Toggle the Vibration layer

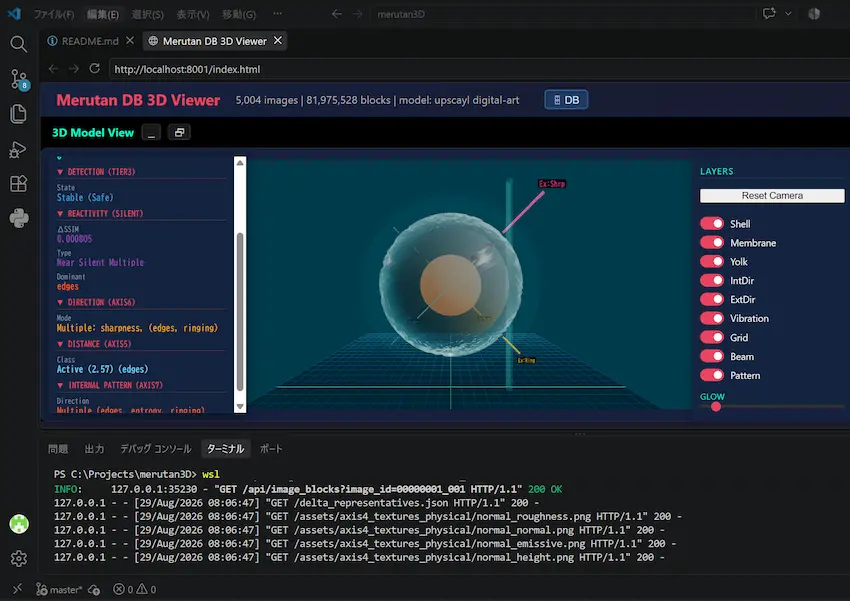coord(712,318)
